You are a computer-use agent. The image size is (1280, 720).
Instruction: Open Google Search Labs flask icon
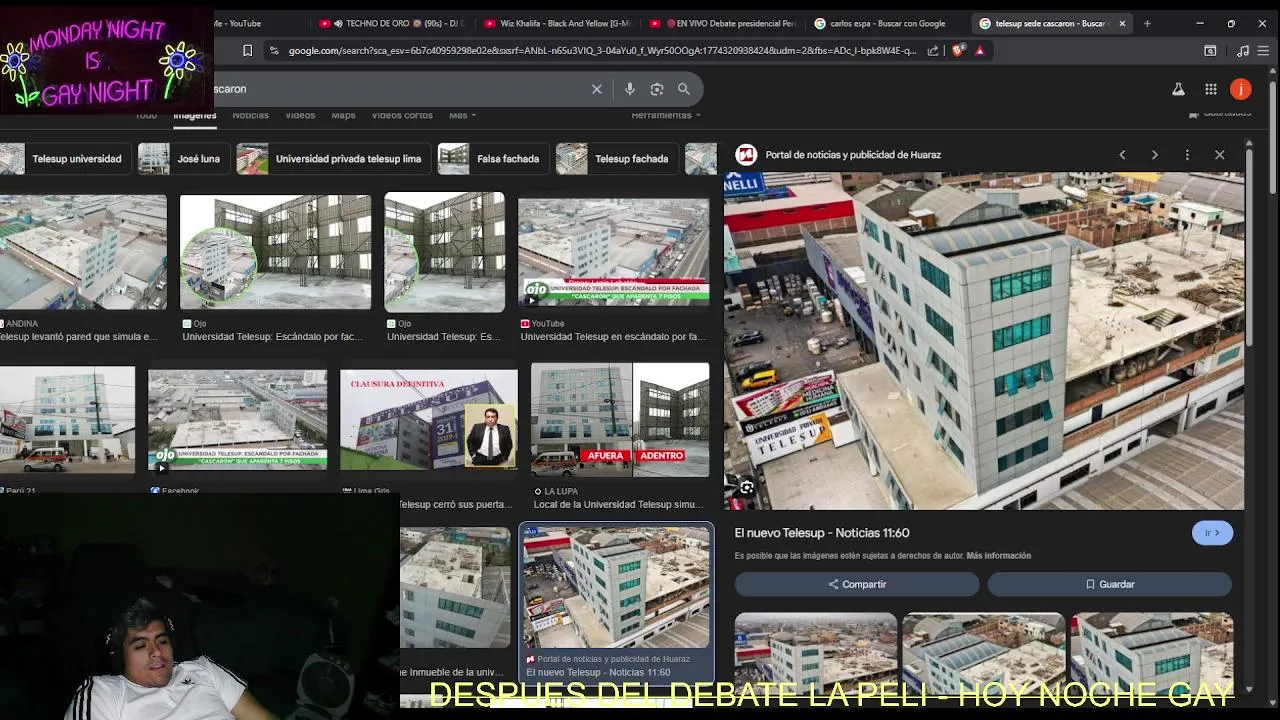pos(1179,89)
